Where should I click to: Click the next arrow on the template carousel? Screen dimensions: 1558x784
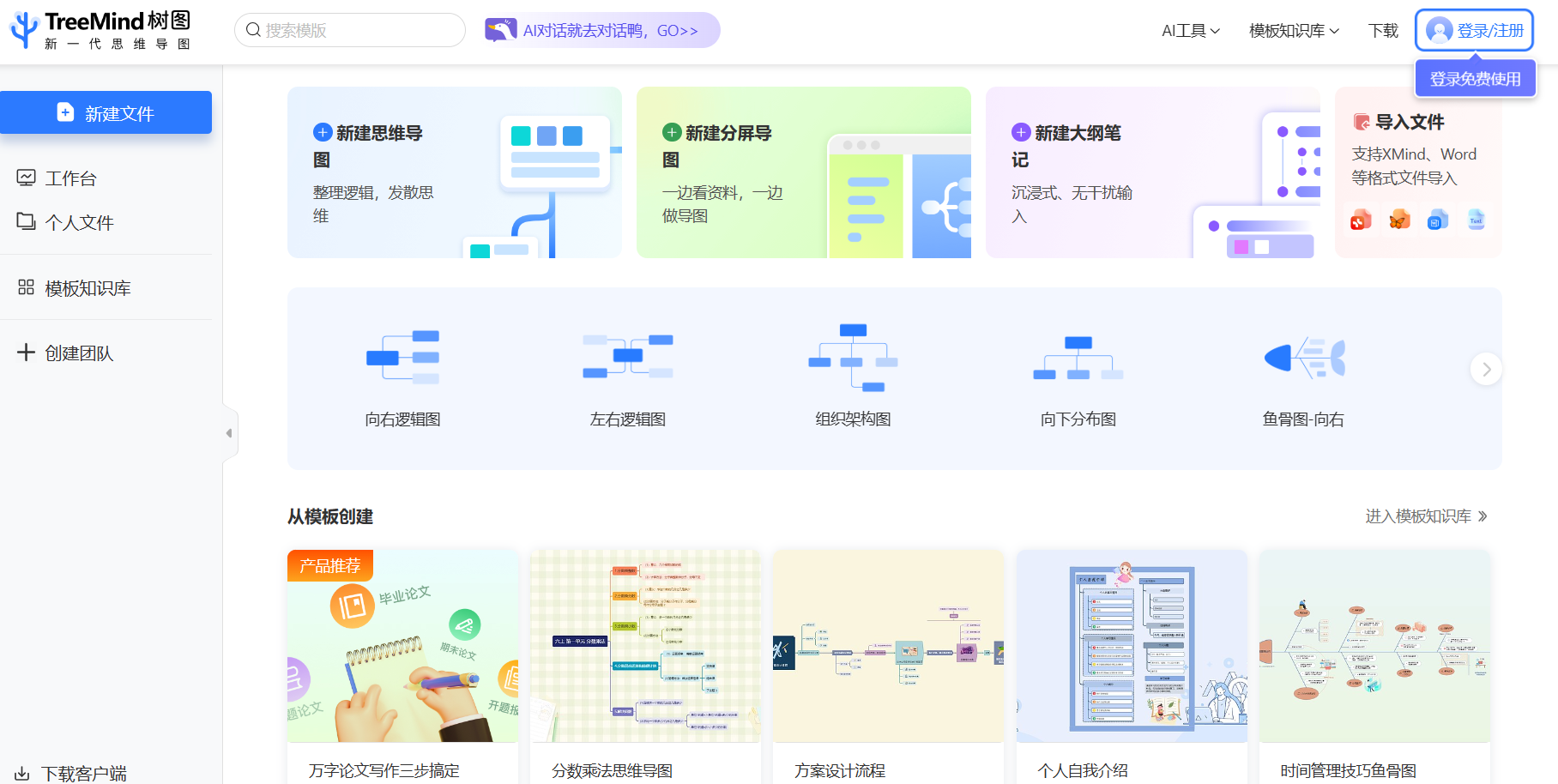point(1487,369)
